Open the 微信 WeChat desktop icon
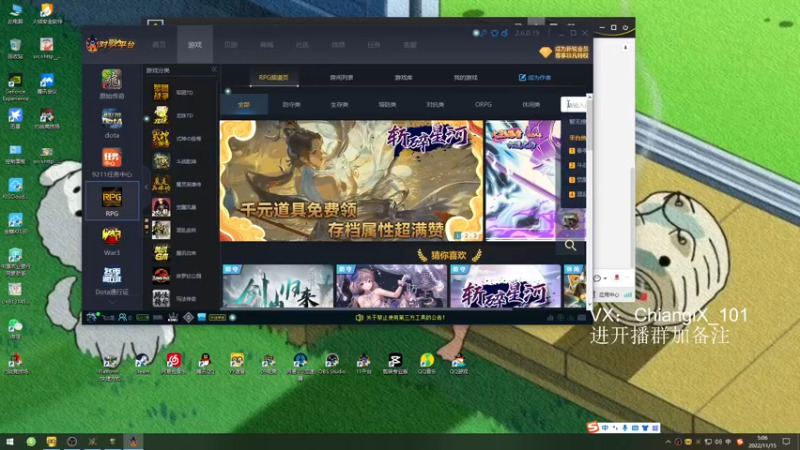Viewport: 800px width, 450px height. [15, 329]
